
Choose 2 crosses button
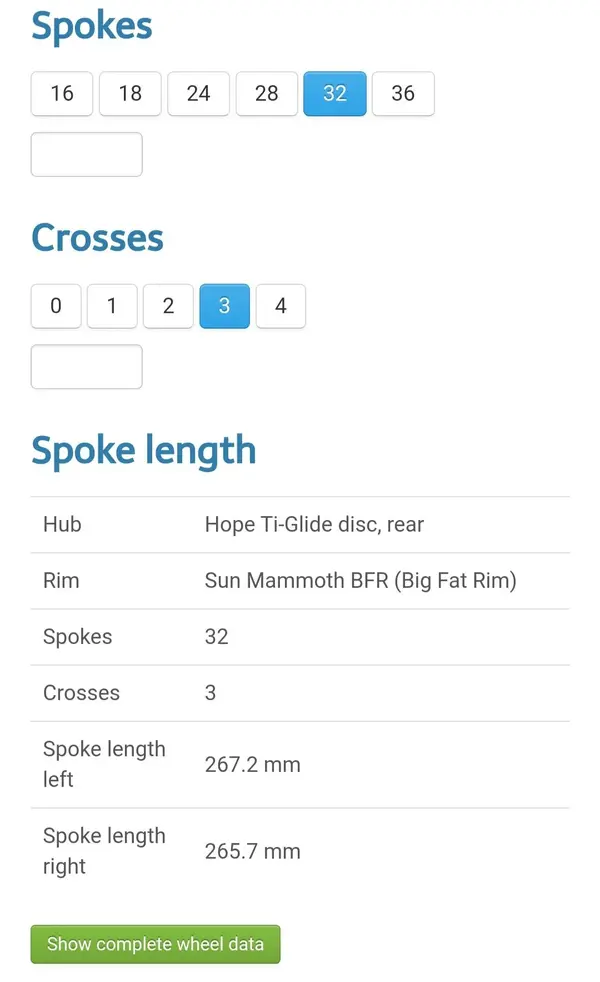coord(168,306)
